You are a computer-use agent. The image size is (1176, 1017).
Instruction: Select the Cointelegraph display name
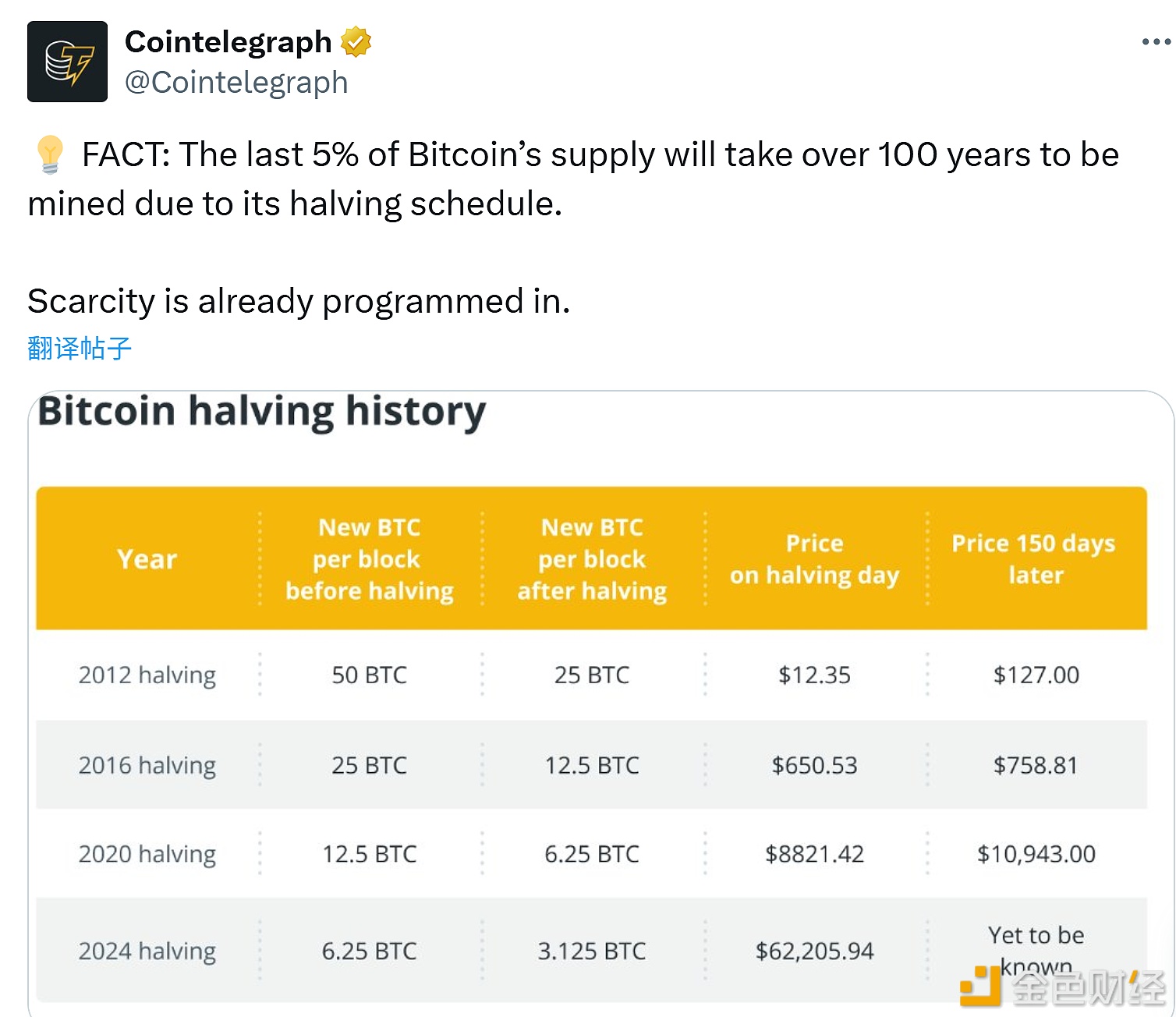tap(228, 41)
